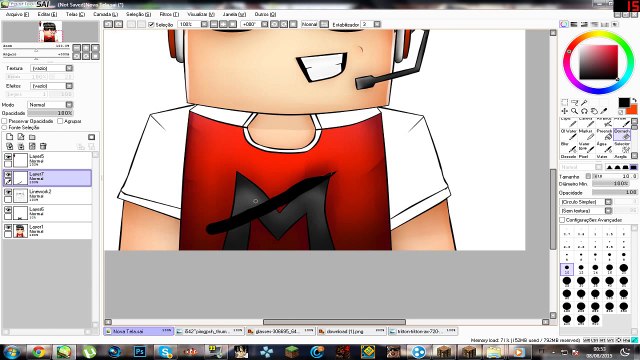This screenshot has width=640, height=360.
Task: Rotate the canvas clockwise
Action: coord(284,24)
